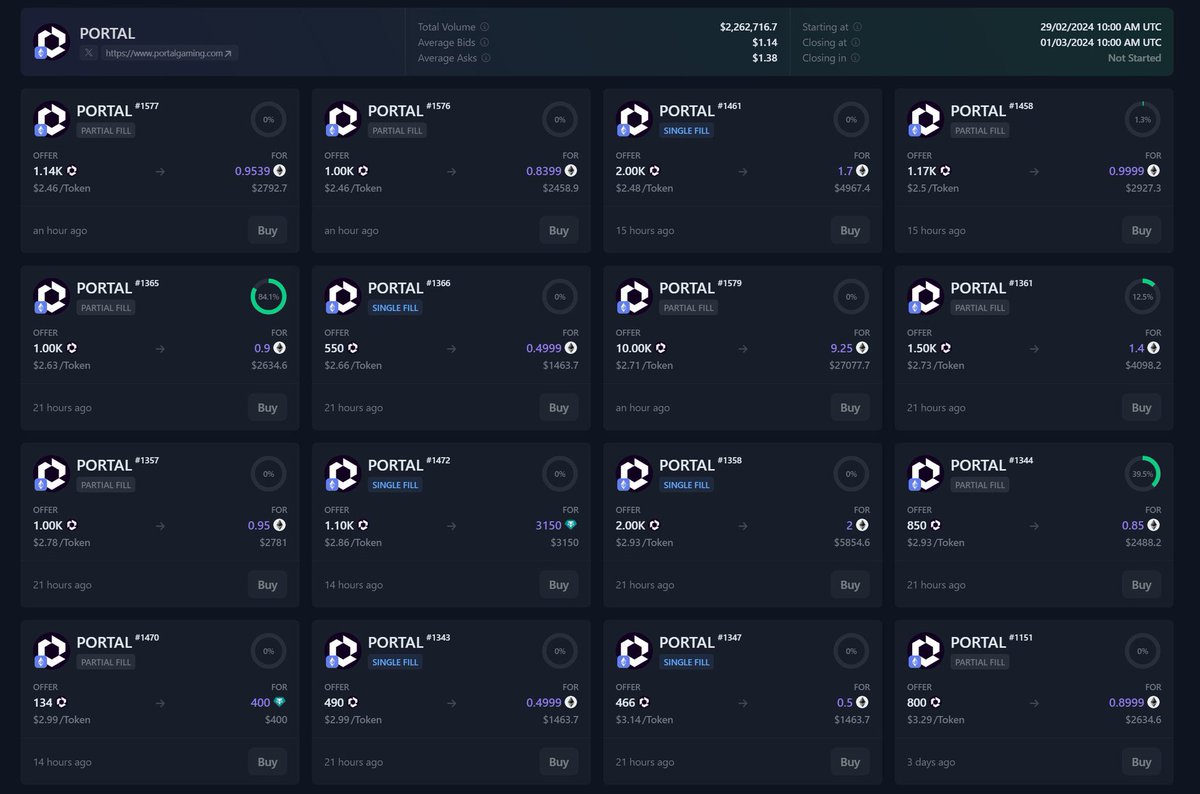Click the Not Started status text
1200x794 pixels.
[x=1134, y=58]
